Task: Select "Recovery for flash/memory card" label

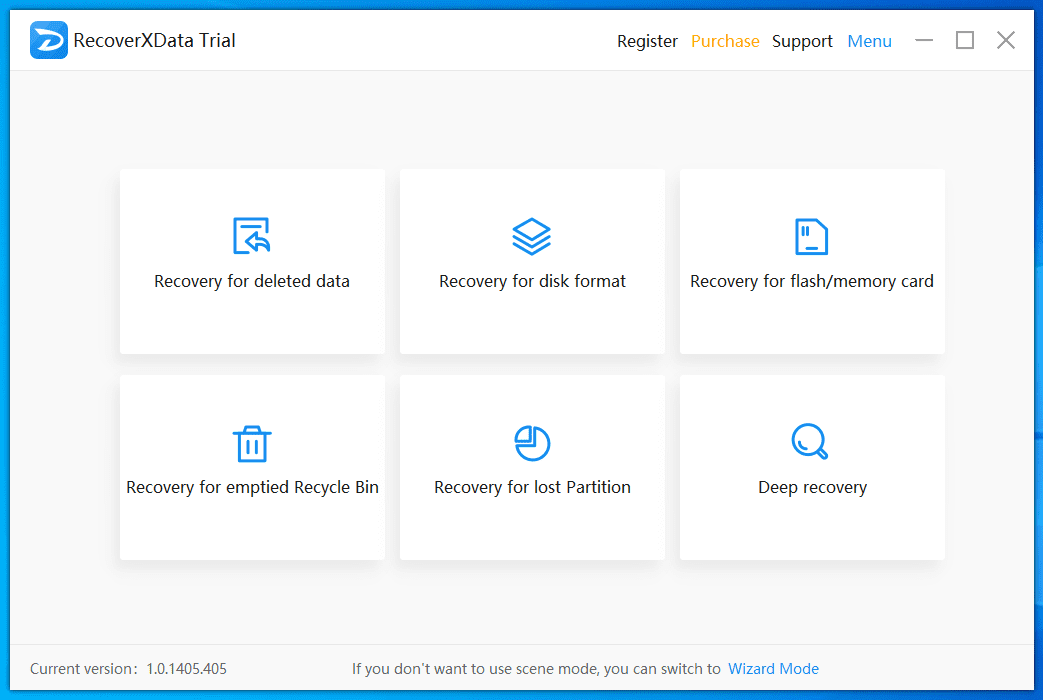Action: [812, 281]
